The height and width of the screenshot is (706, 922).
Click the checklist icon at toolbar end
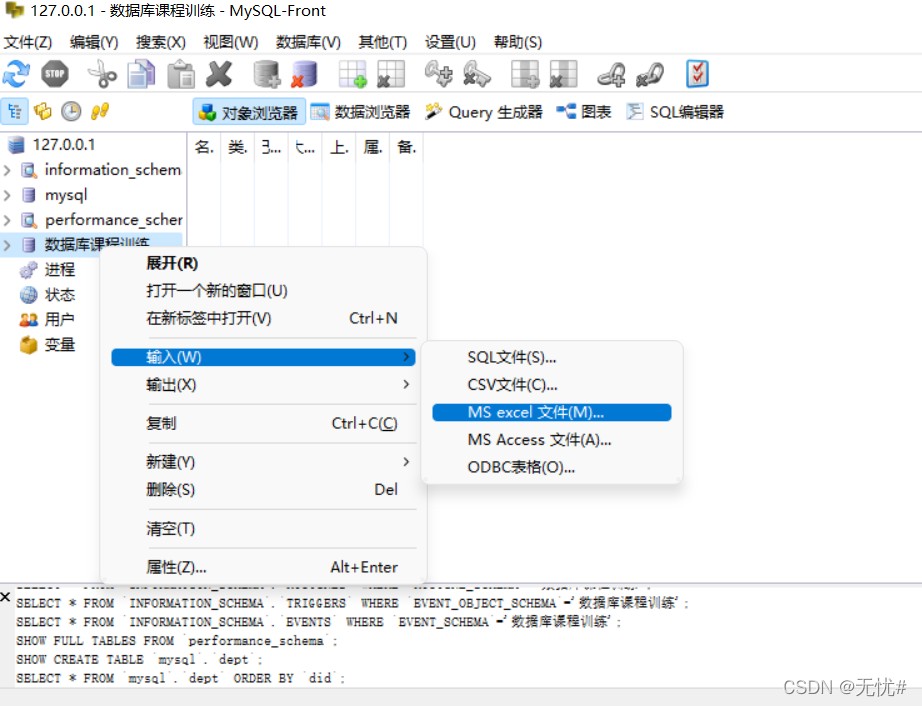697,74
